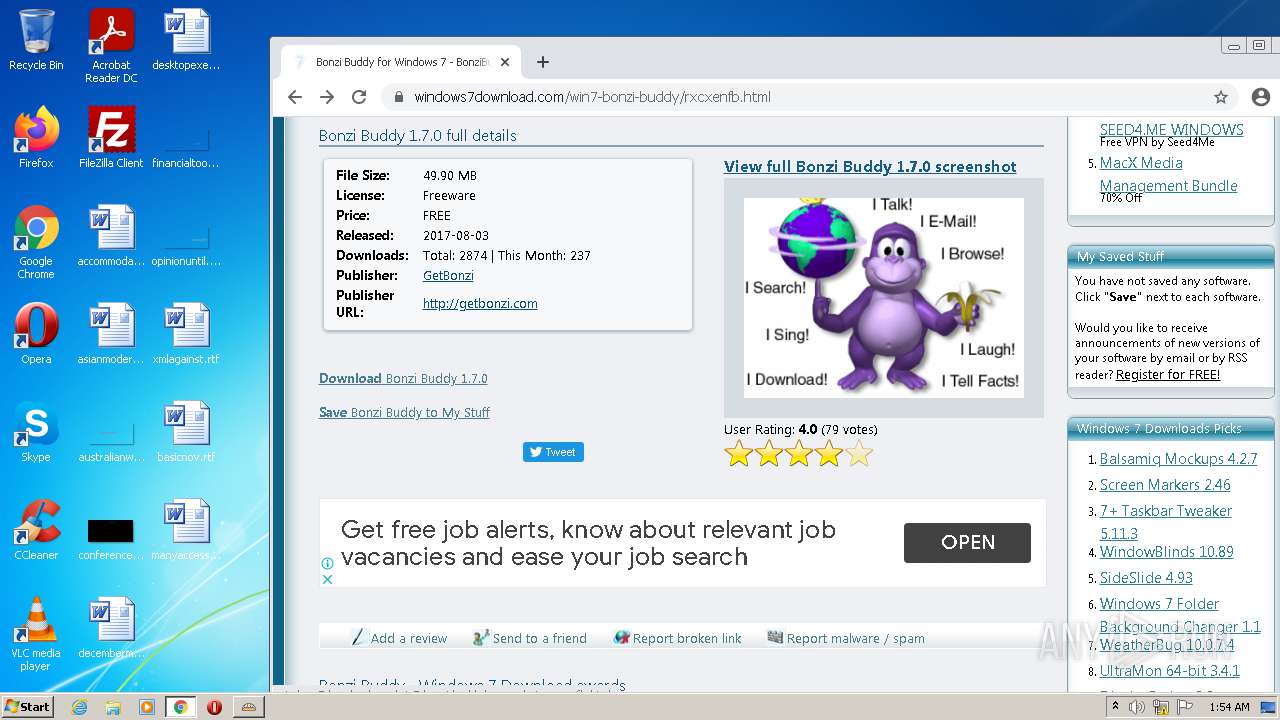
Task: Click Send to a friend
Action: [x=530, y=638]
